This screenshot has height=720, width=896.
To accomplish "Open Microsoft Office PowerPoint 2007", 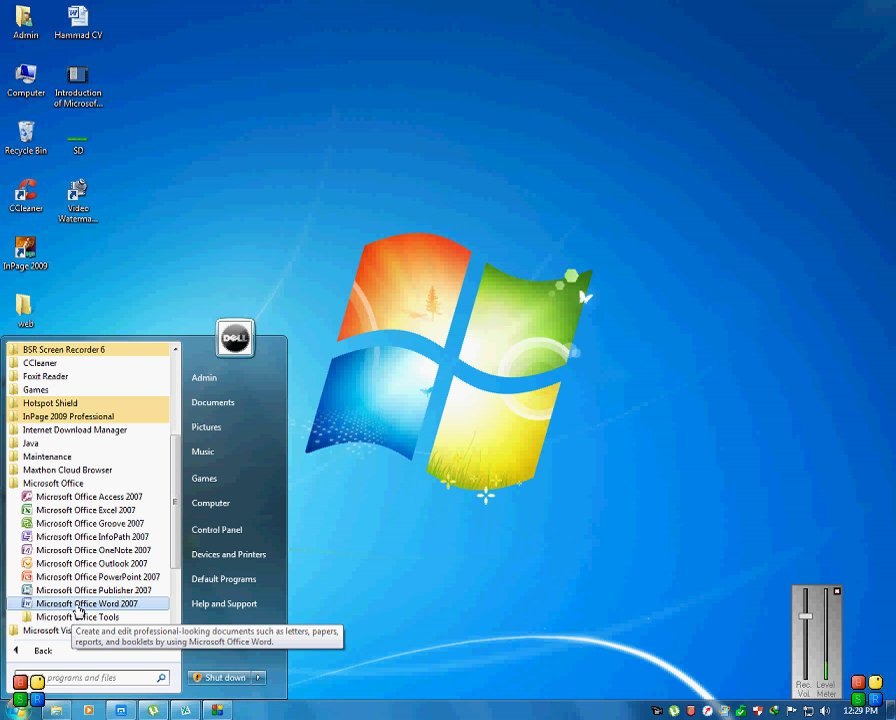I will click(x=88, y=577).
